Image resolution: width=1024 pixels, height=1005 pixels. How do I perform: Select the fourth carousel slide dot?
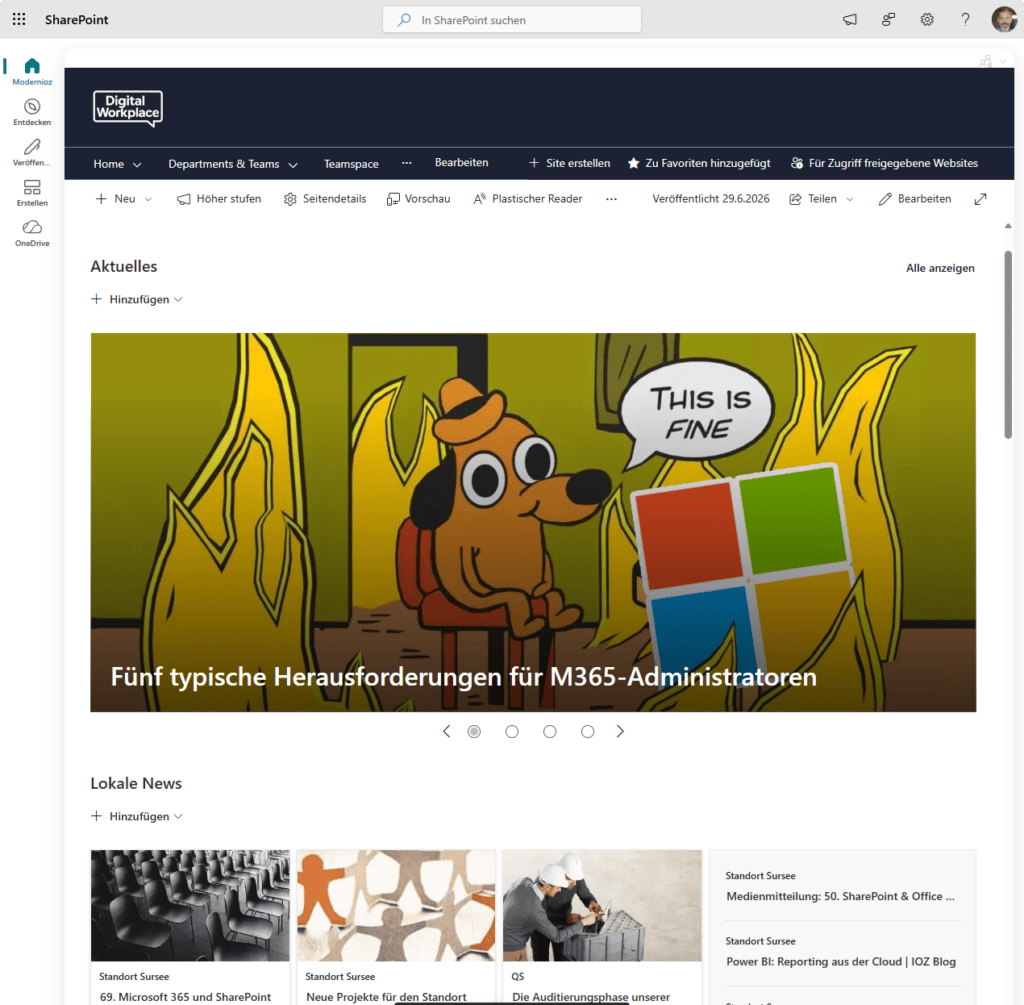588,731
